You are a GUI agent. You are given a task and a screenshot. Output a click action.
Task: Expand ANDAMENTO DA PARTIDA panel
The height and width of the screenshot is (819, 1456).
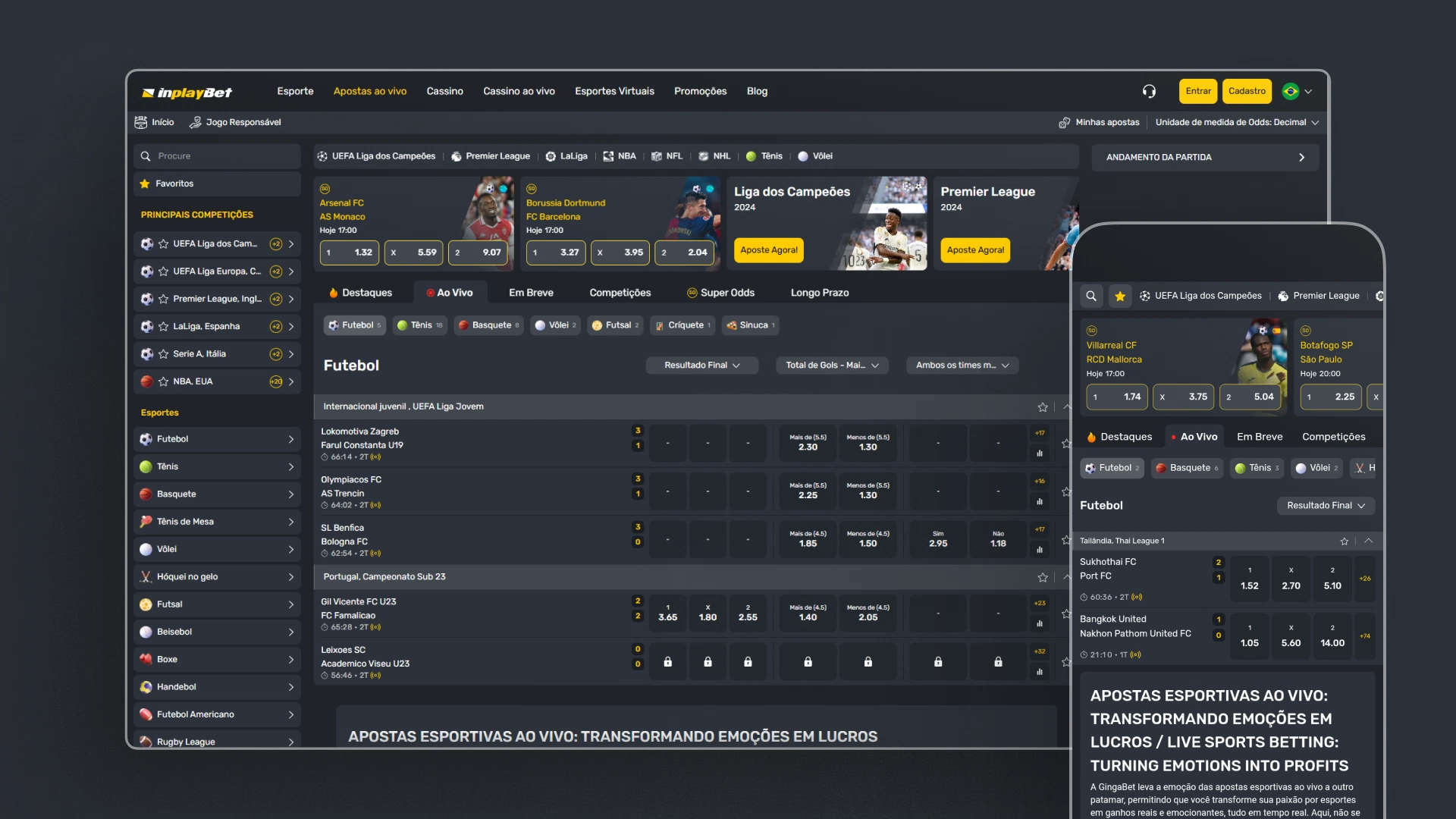pos(1205,158)
